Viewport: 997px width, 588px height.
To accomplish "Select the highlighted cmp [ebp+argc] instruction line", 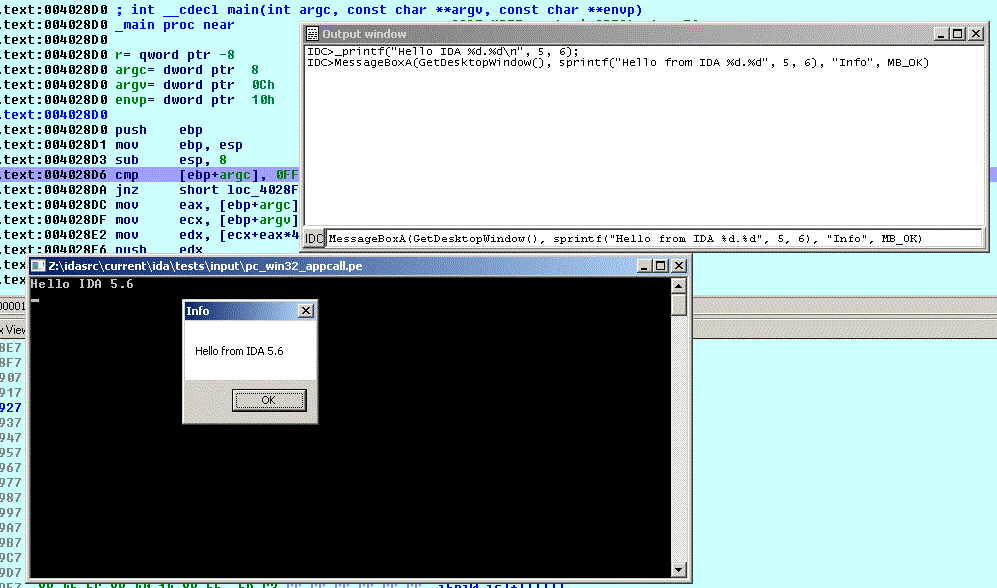I will click(x=150, y=175).
